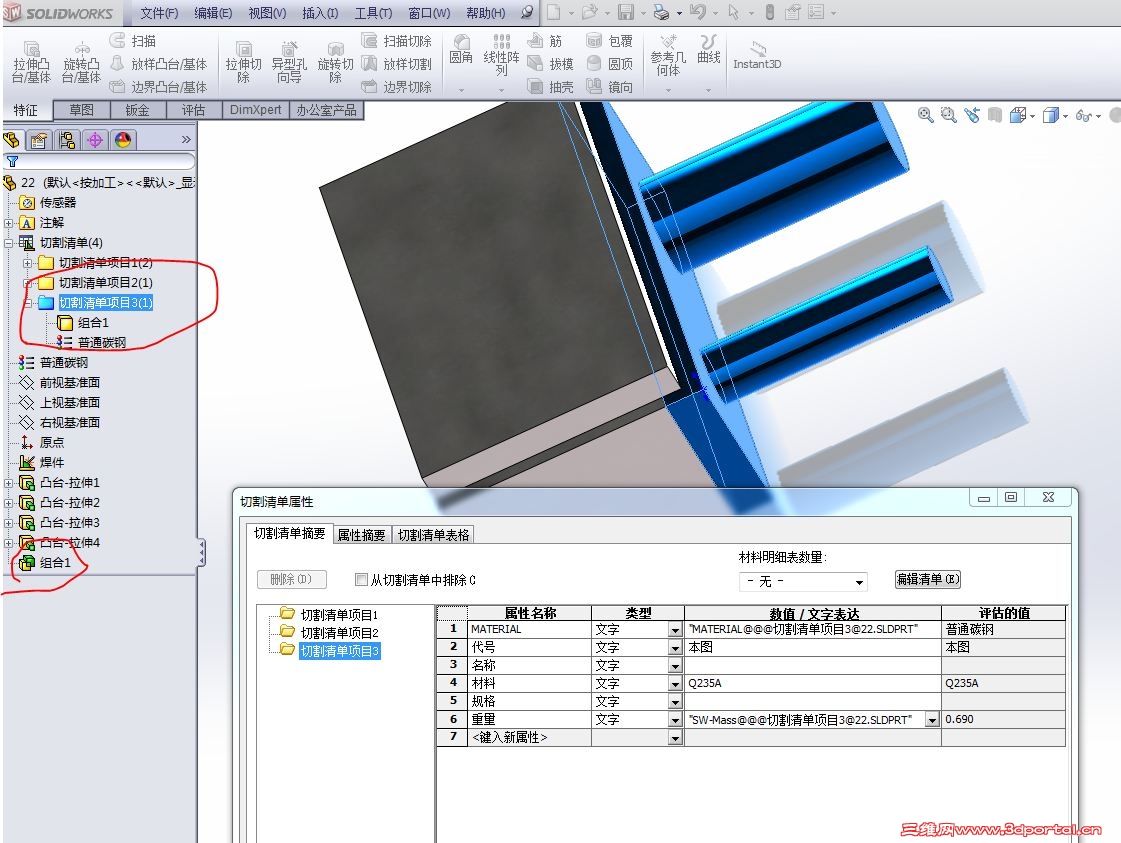Viewport: 1121px width, 843px height.
Task: Select the Fillet tool (圆角)
Action: pyautogui.click(x=461, y=50)
